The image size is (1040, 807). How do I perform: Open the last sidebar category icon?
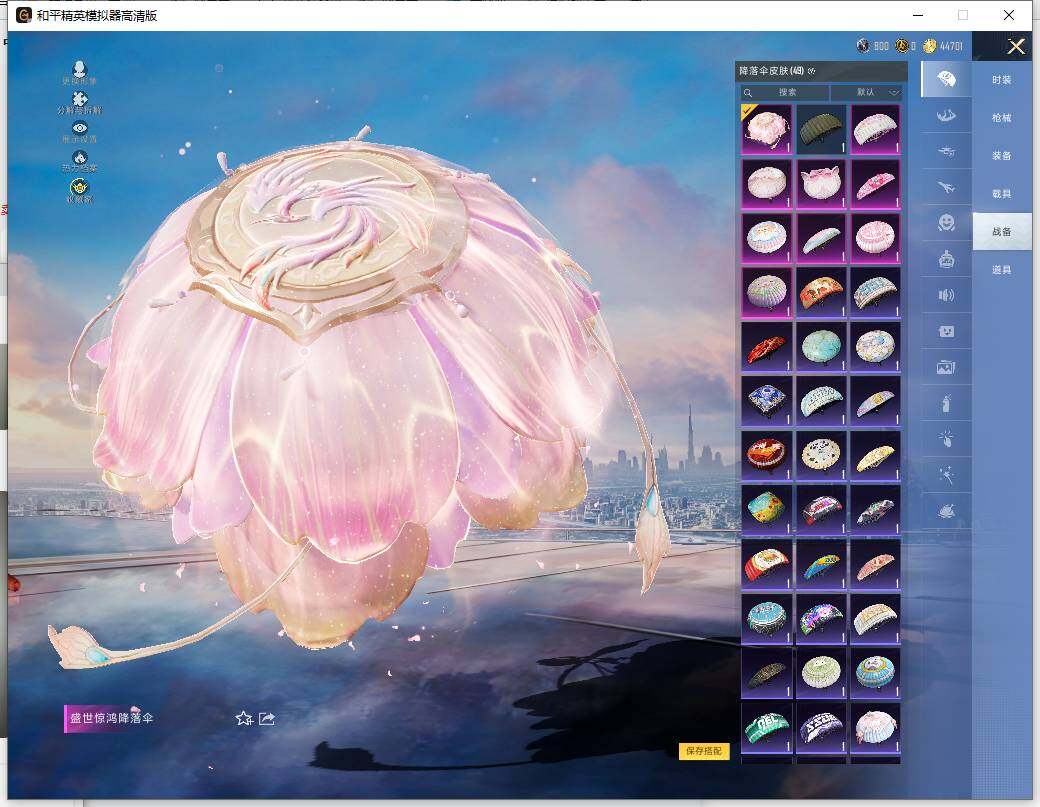[946, 510]
